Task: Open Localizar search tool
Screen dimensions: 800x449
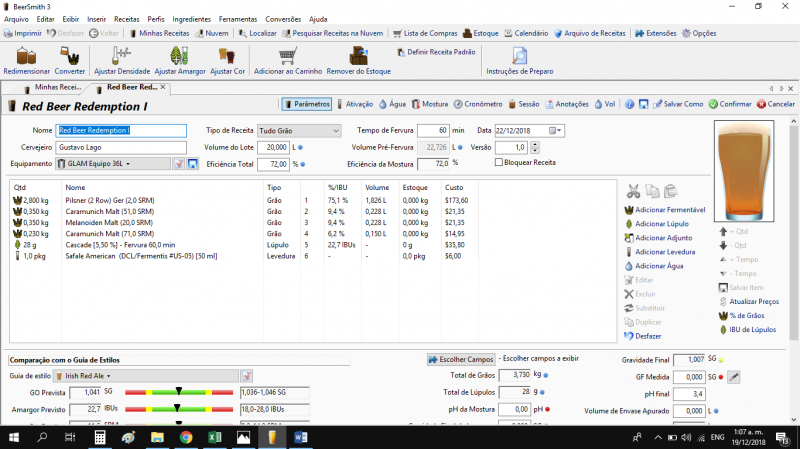Action: 258,33
